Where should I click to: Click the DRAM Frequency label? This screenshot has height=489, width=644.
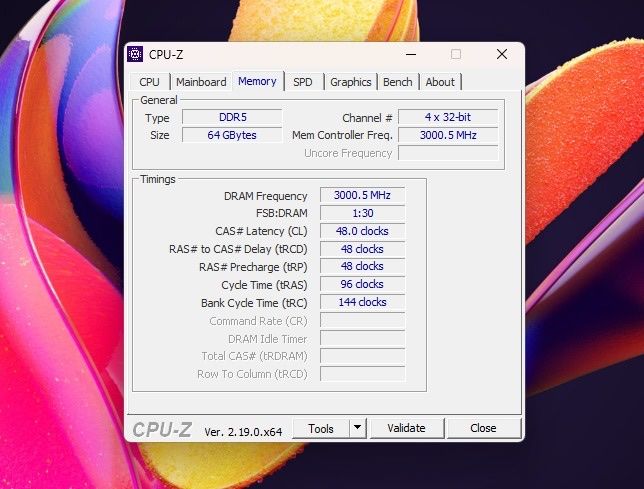[266, 196]
